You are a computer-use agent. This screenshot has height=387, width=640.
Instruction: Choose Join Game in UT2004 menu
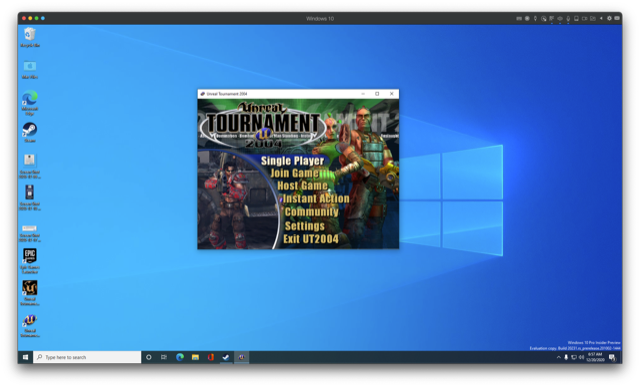click(294, 173)
